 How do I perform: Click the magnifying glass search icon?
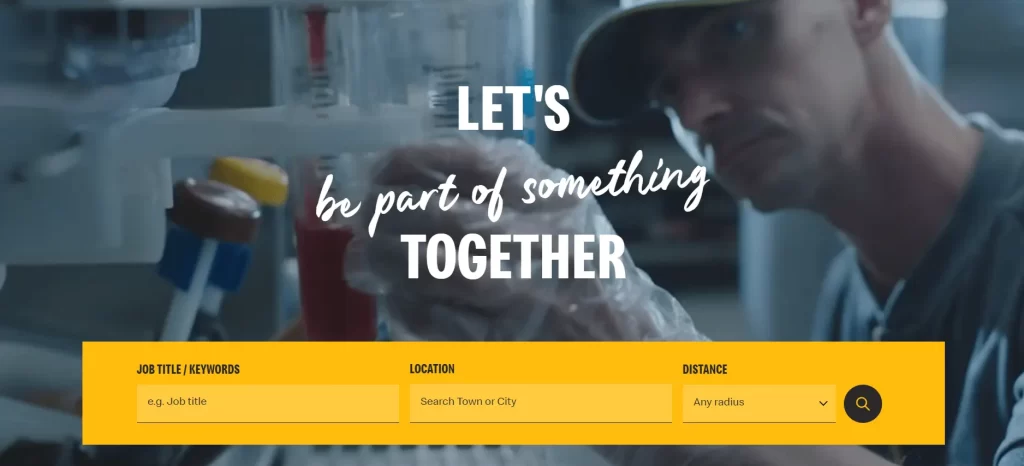click(x=863, y=404)
